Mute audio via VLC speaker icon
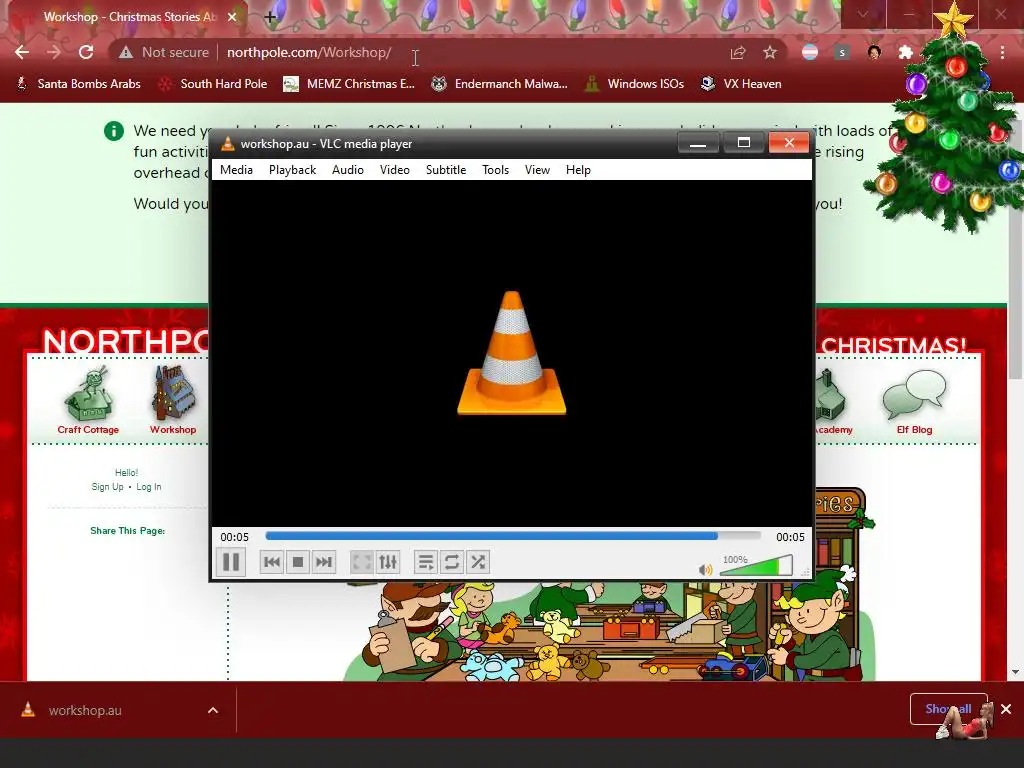Image resolution: width=1024 pixels, height=768 pixels. click(x=705, y=569)
